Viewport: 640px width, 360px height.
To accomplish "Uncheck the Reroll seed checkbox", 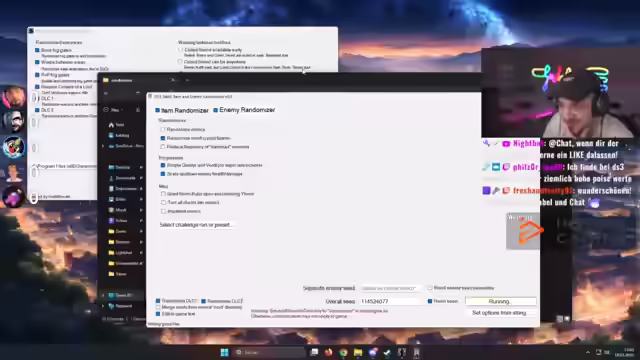I will coord(430,301).
